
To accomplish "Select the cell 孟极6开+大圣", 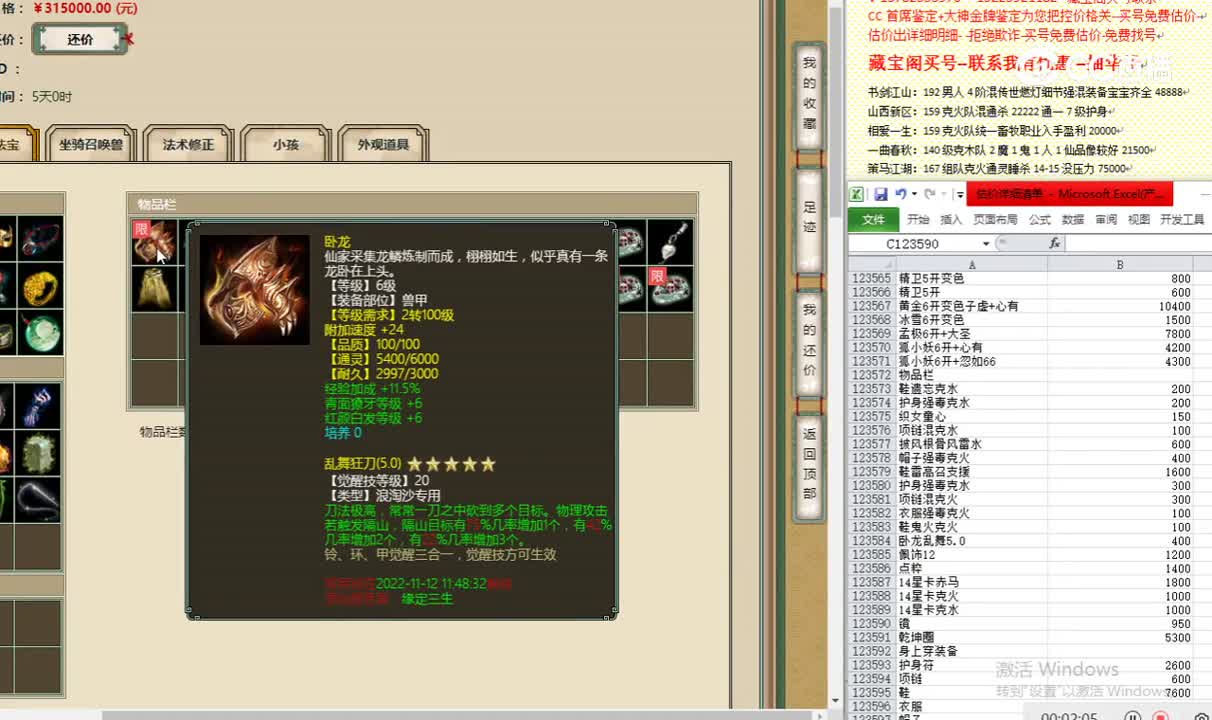I will [x=972, y=334].
